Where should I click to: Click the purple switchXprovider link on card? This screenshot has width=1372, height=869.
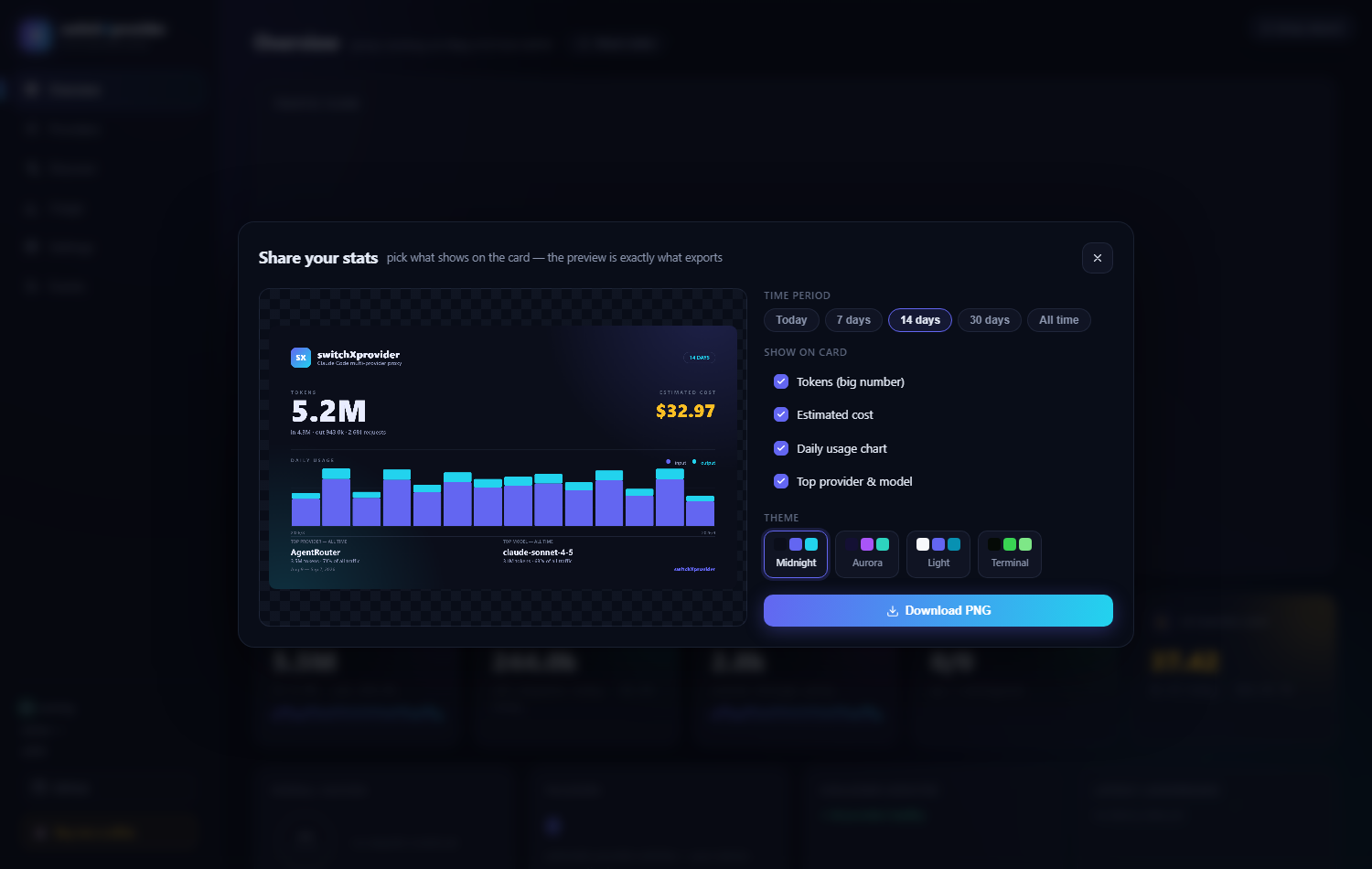(x=694, y=569)
